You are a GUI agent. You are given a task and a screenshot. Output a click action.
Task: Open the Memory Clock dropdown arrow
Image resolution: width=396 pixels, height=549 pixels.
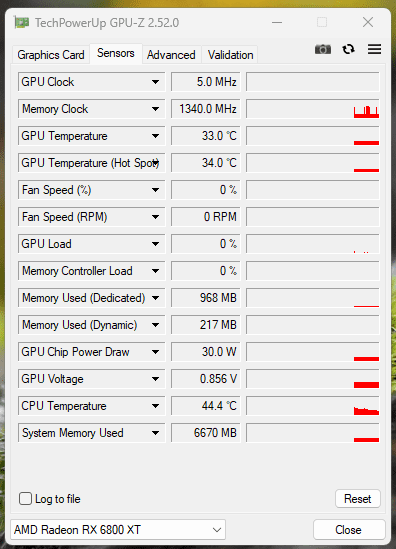[x=155, y=109]
